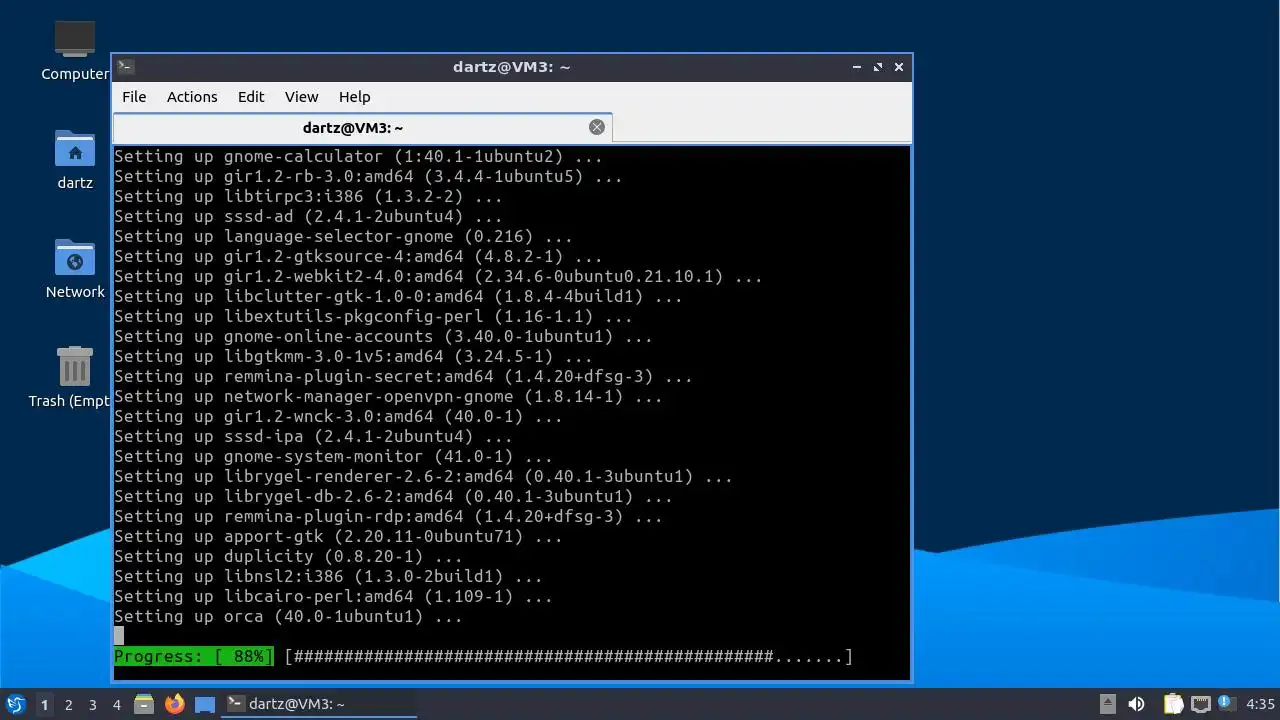
Task: Open the Network desktop icon
Action: (x=75, y=268)
